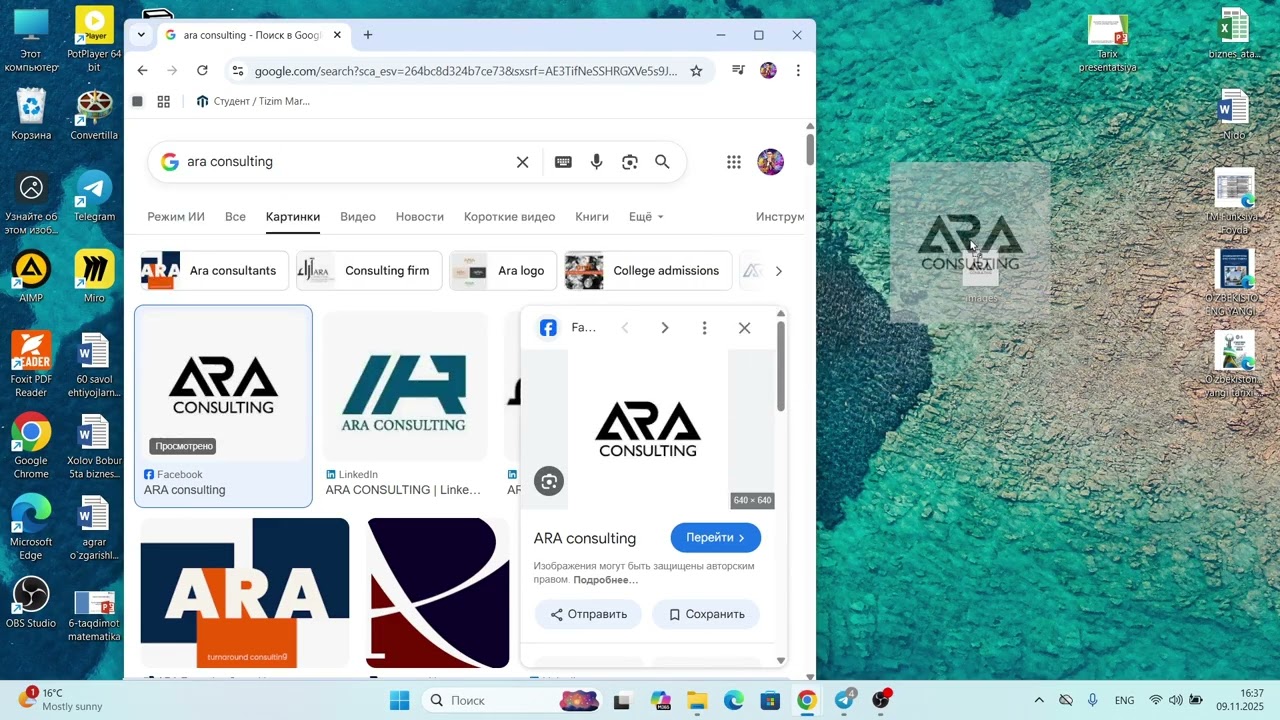Click the Chrome address bar URL
1280x720 pixels.
pyautogui.click(x=466, y=71)
